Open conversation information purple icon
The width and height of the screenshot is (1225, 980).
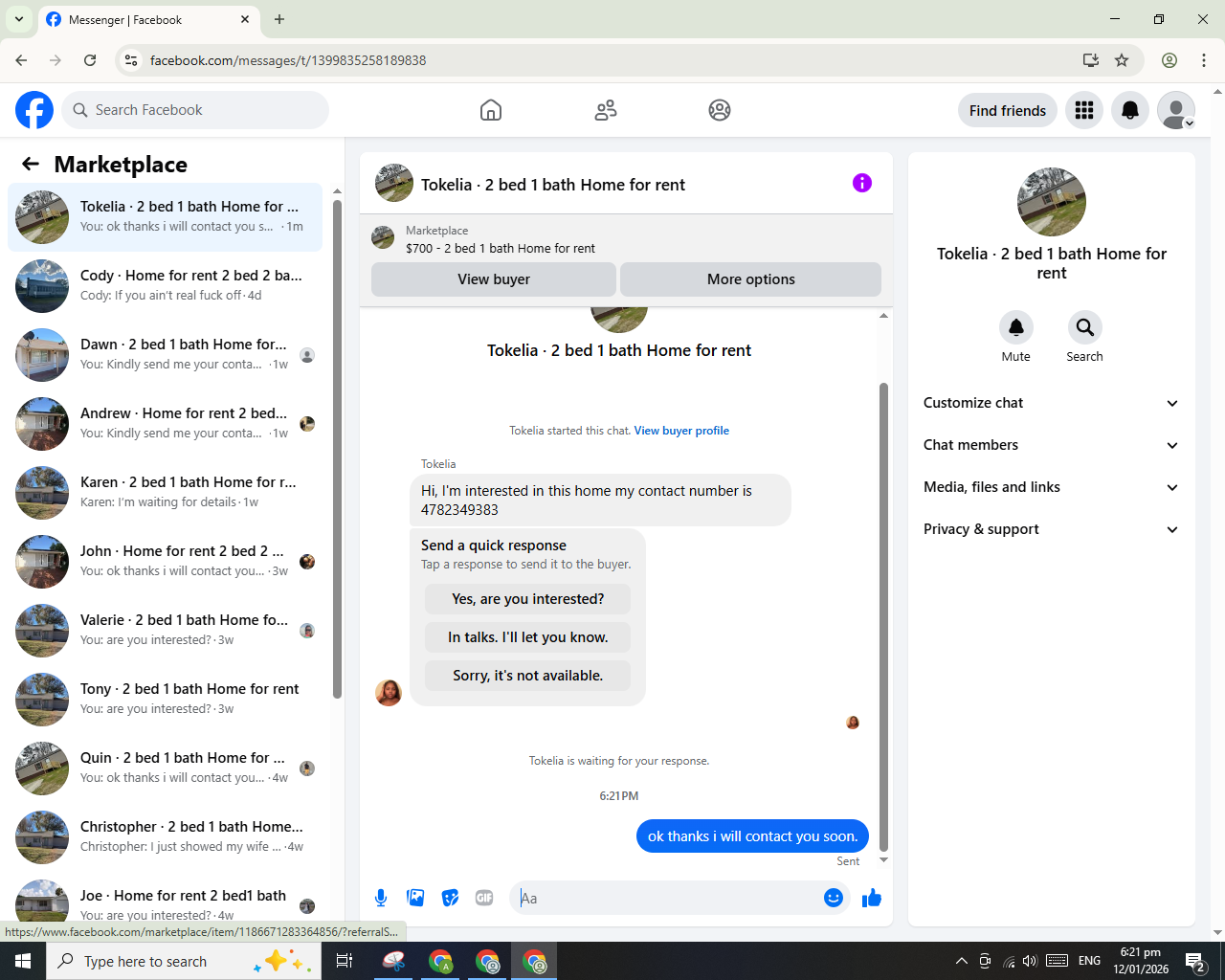tap(862, 183)
